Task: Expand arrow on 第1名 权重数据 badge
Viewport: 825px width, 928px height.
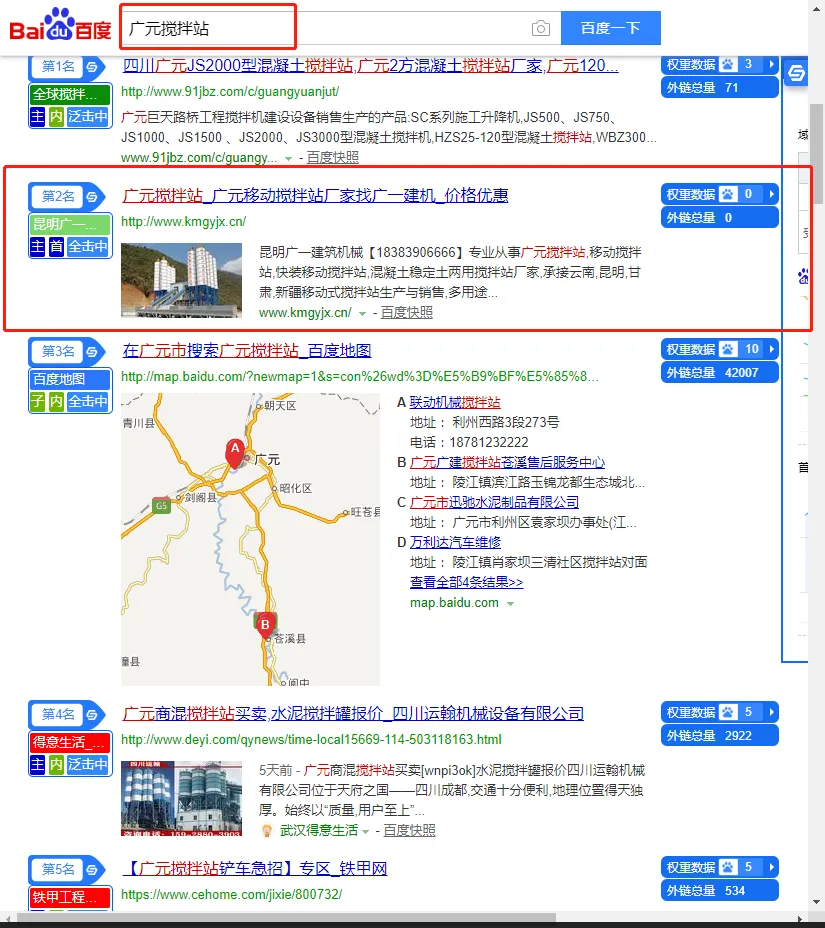Action: pos(770,65)
